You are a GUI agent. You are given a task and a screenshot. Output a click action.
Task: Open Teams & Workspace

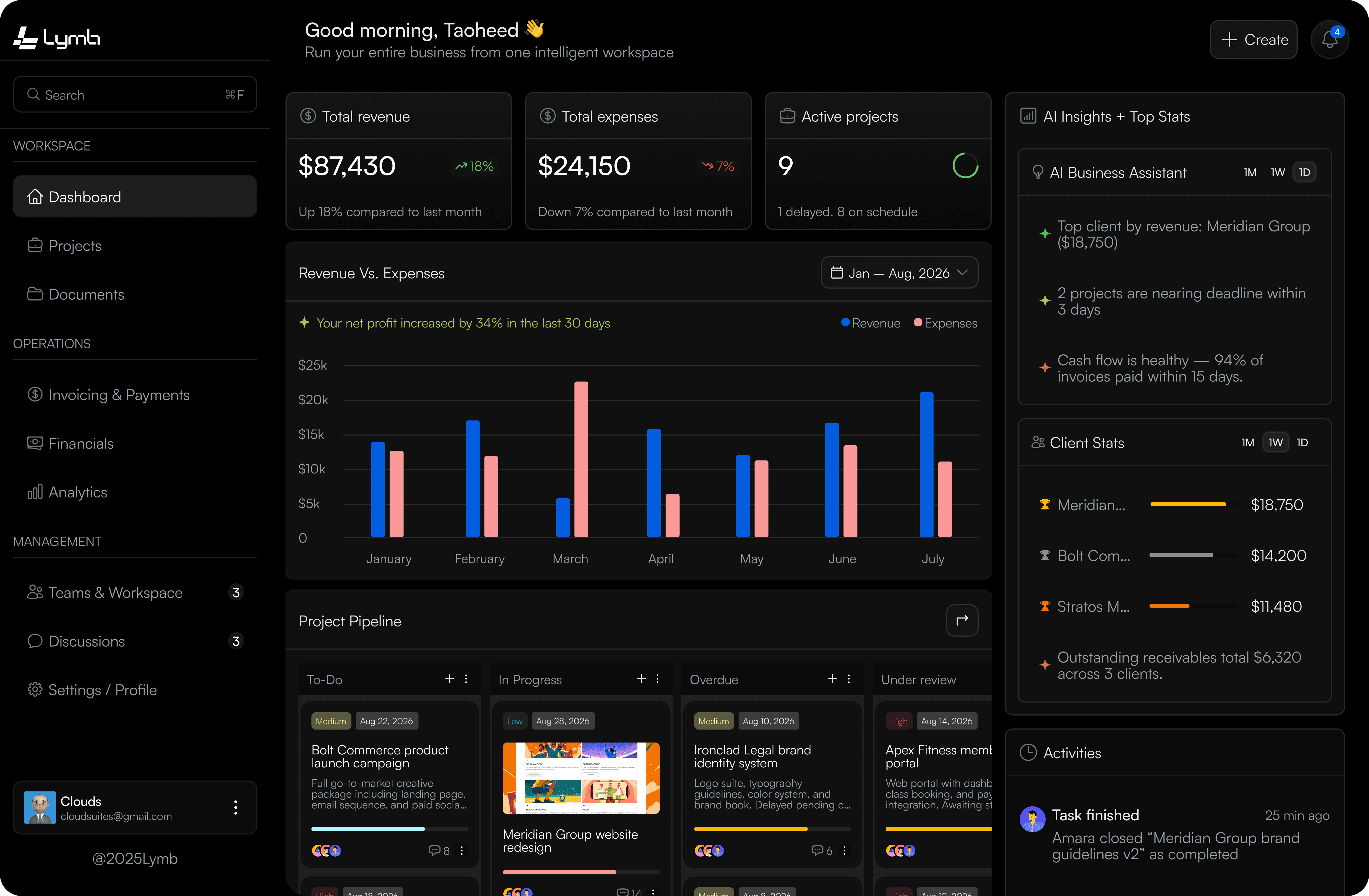coord(135,592)
